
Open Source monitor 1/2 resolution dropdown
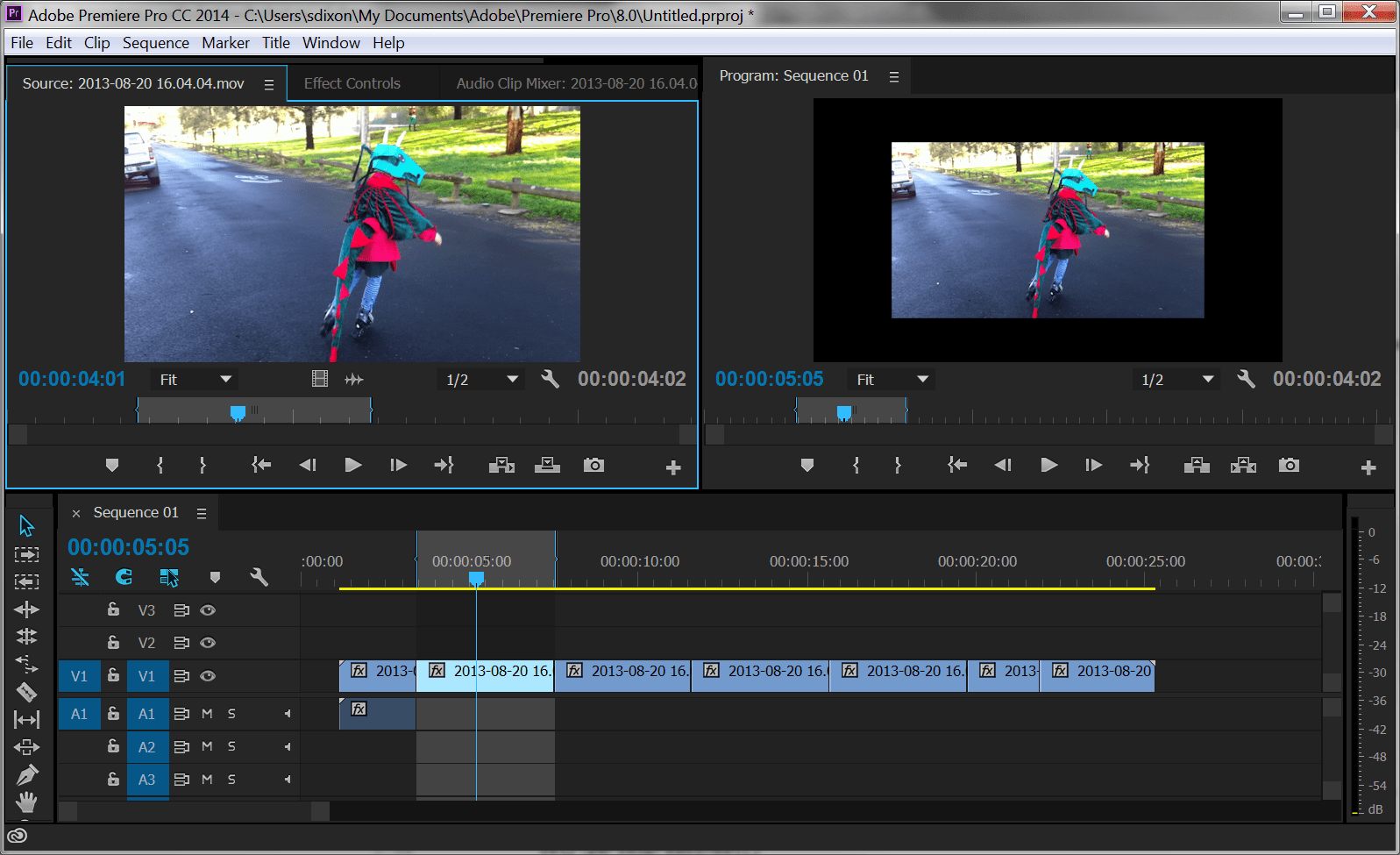pos(481,380)
